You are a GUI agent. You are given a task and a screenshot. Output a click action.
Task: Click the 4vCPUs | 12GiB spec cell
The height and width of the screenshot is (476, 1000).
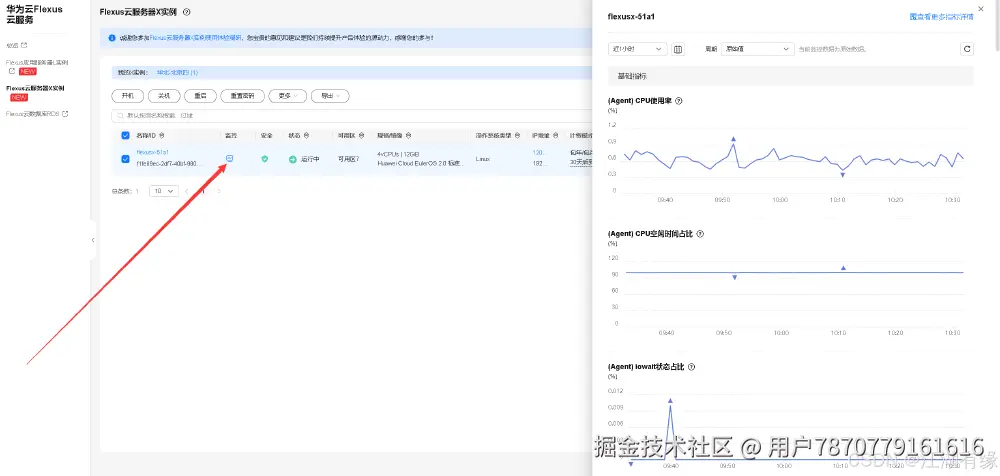[399, 154]
